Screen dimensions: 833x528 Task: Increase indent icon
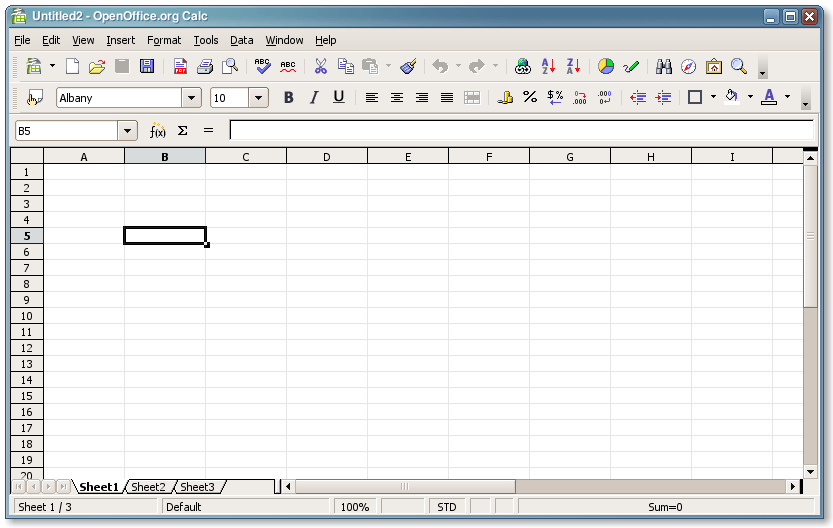(x=663, y=97)
